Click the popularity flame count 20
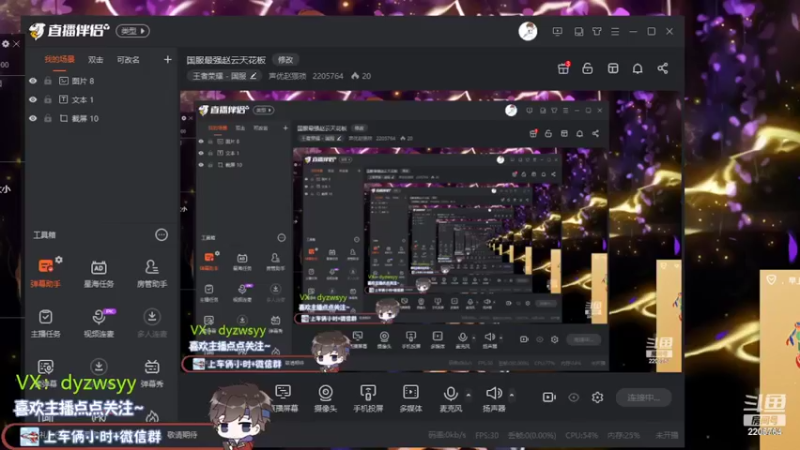The height and width of the screenshot is (450, 800). point(361,76)
